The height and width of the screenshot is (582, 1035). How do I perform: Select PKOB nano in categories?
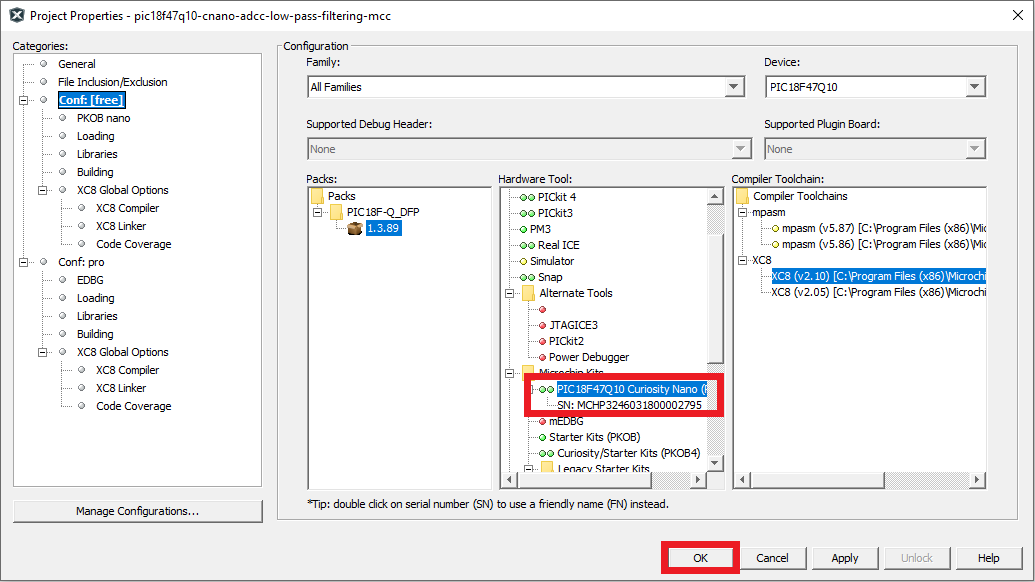click(103, 118)
